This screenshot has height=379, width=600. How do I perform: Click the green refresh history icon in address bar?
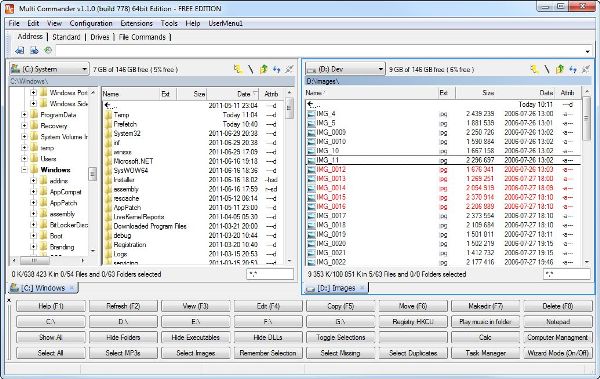click(x=48, y=50)
